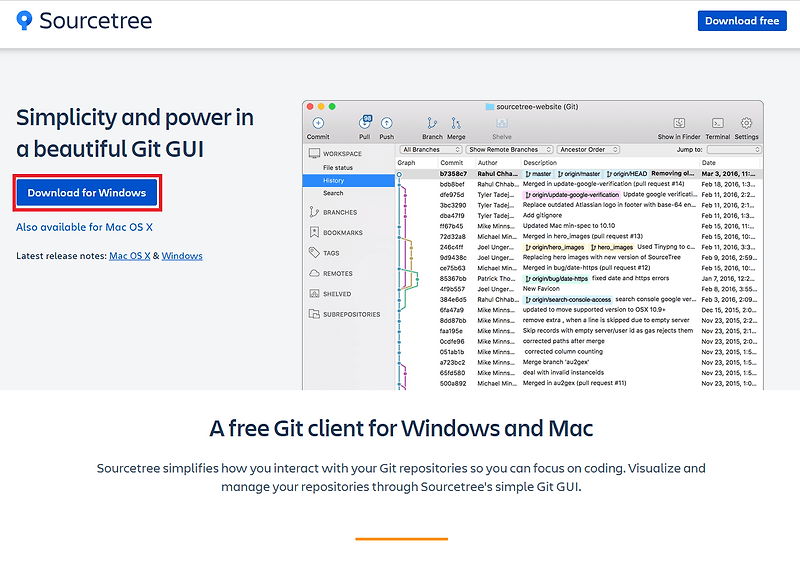This screenshot has height=578, width=800.
Task: Click the Download free button
Action: (741, 20)
